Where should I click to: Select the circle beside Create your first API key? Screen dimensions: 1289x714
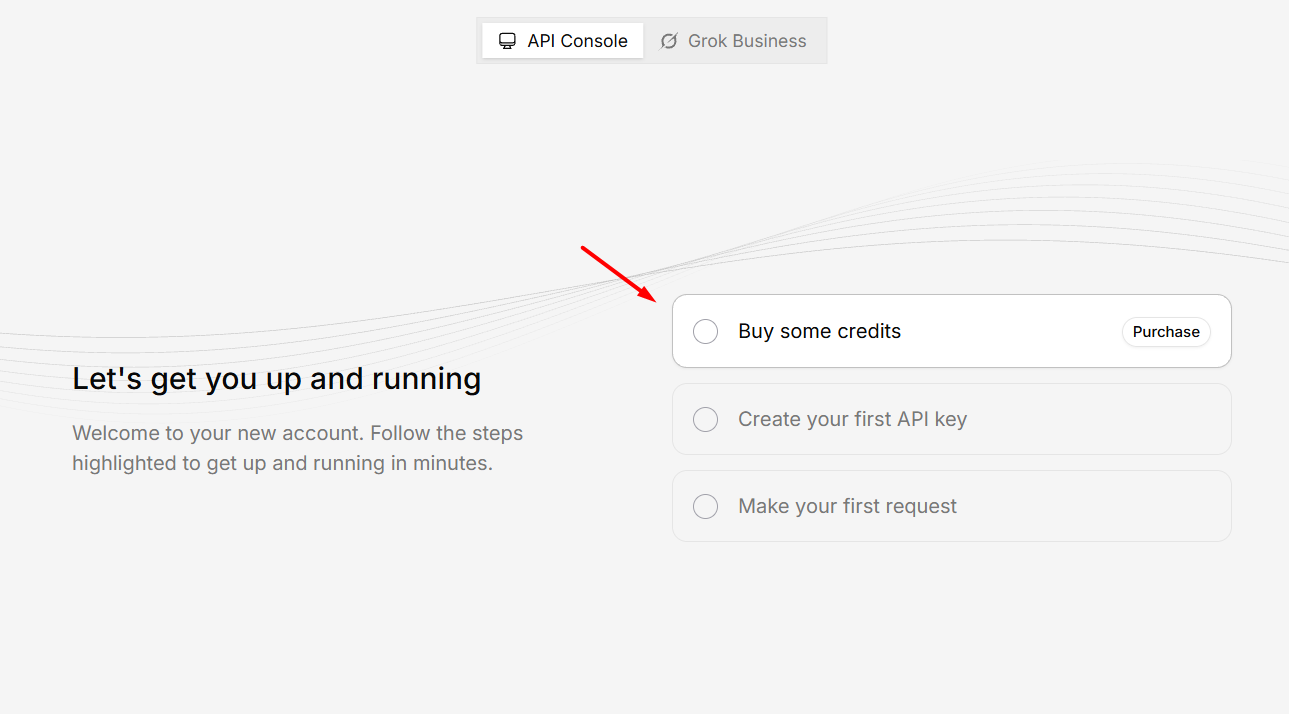coord(705,419)
